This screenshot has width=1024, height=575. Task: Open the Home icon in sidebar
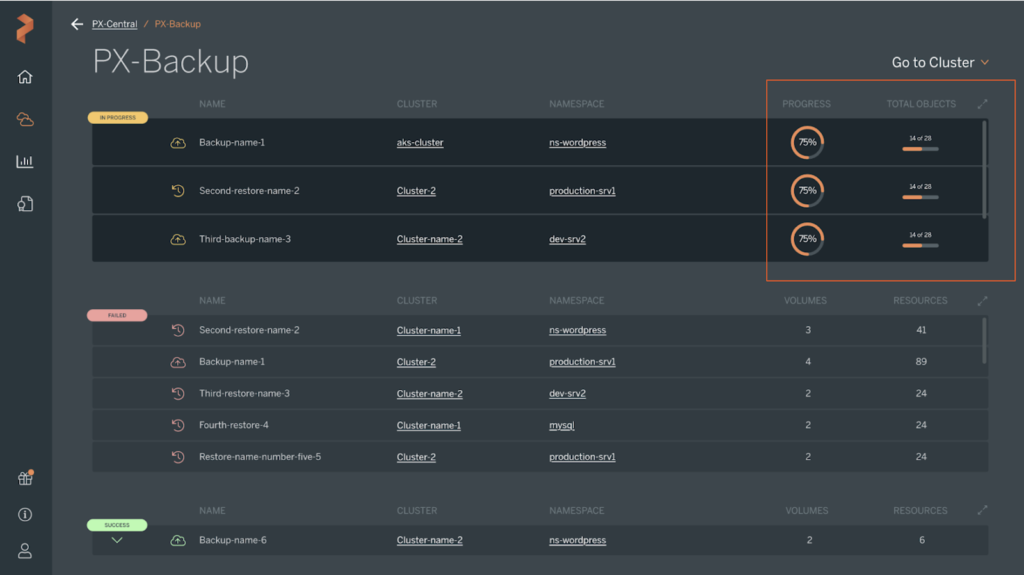coord(25,77)
